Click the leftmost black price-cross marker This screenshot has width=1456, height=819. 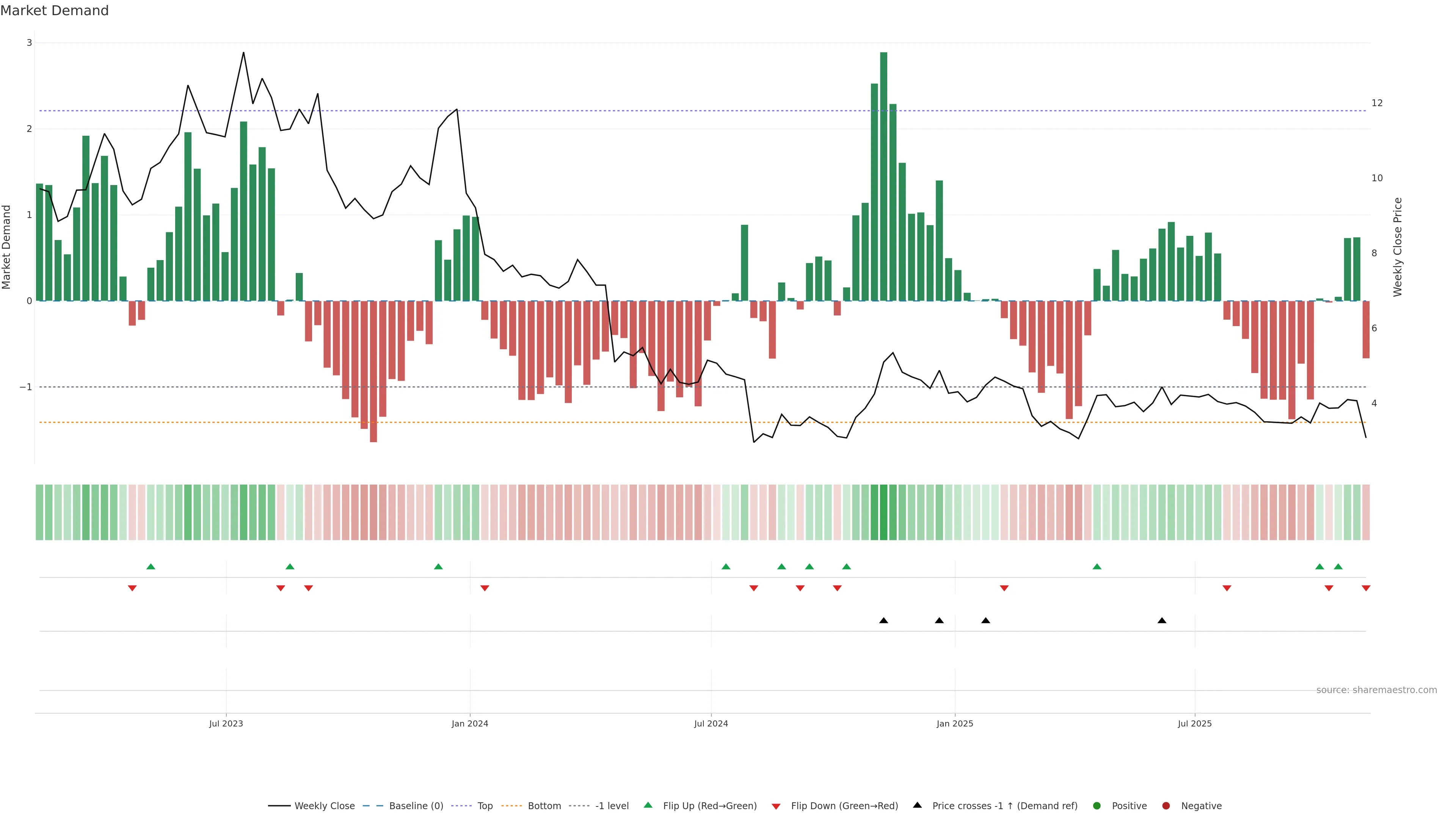coord(883,621)
